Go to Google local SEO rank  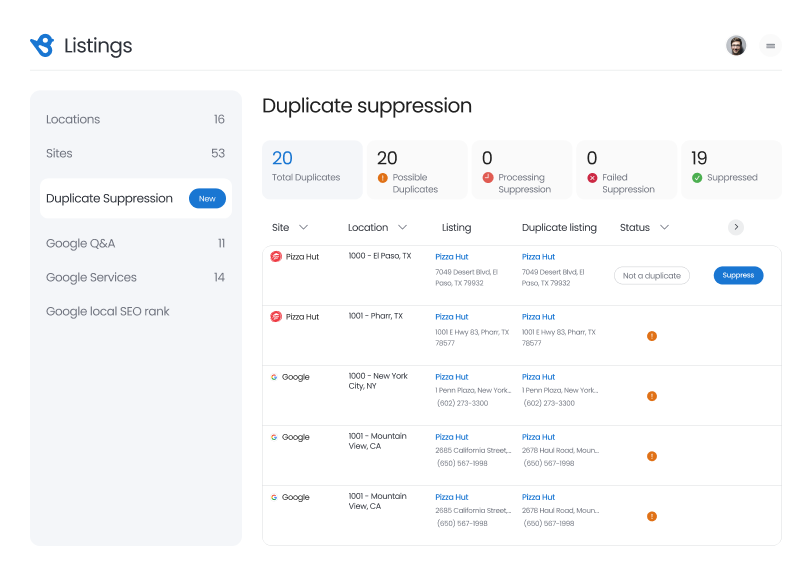point(107,311)
